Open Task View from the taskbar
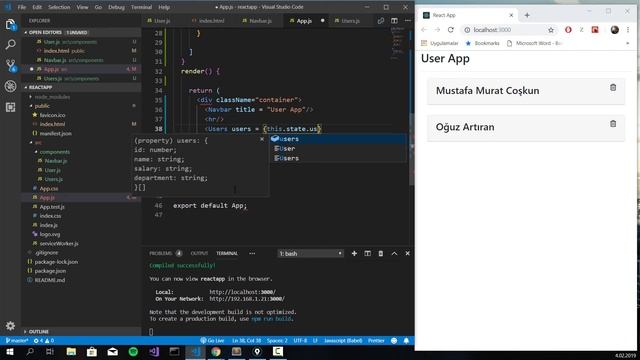Screen dimensions: 640x360 pos(50,351)
